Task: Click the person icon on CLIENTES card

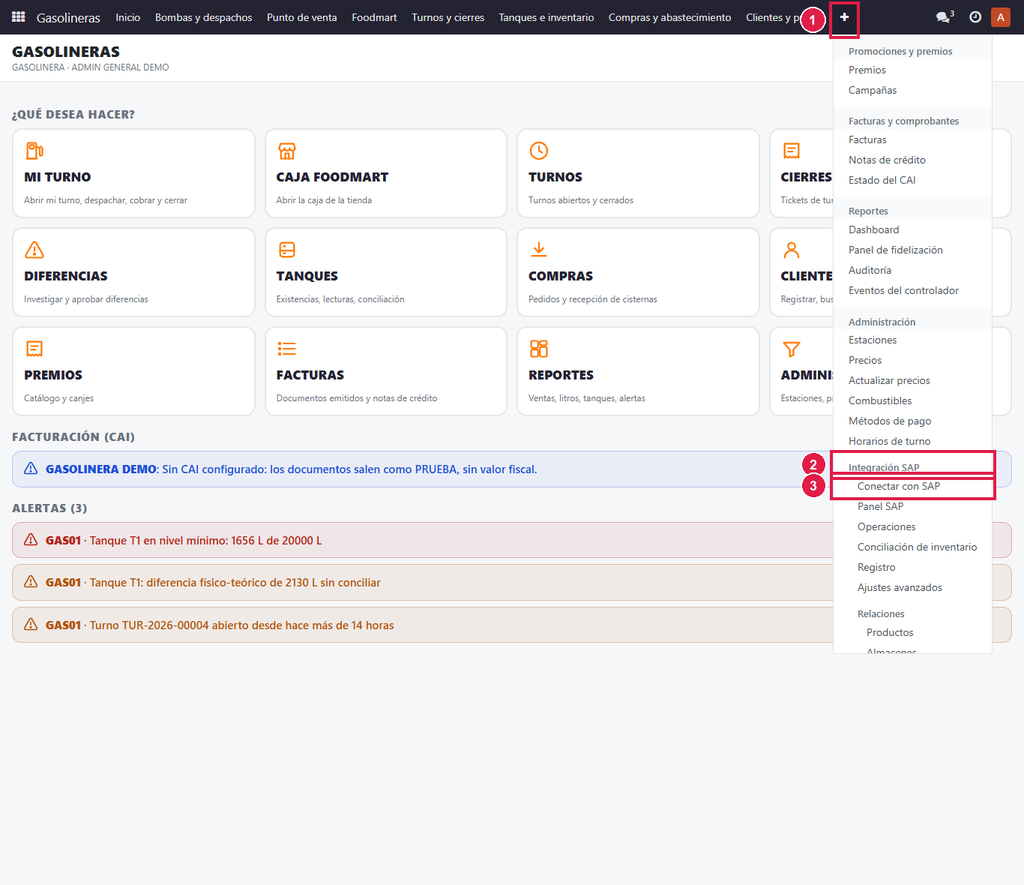Action: tap(791, 250)
